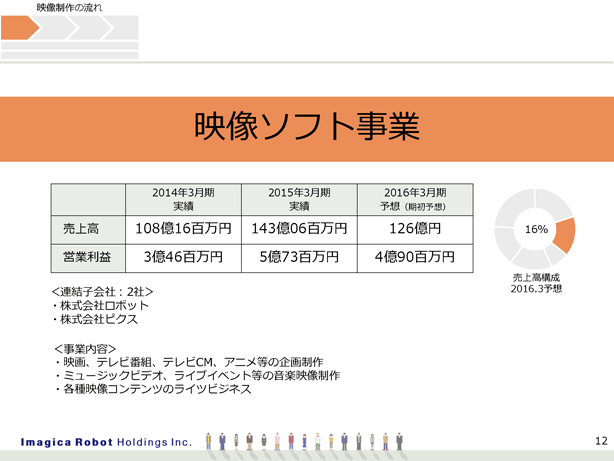This screenshot has height=461, width=614.
Task: Click the 株式会社ロボット line
Action: [101, 306]
